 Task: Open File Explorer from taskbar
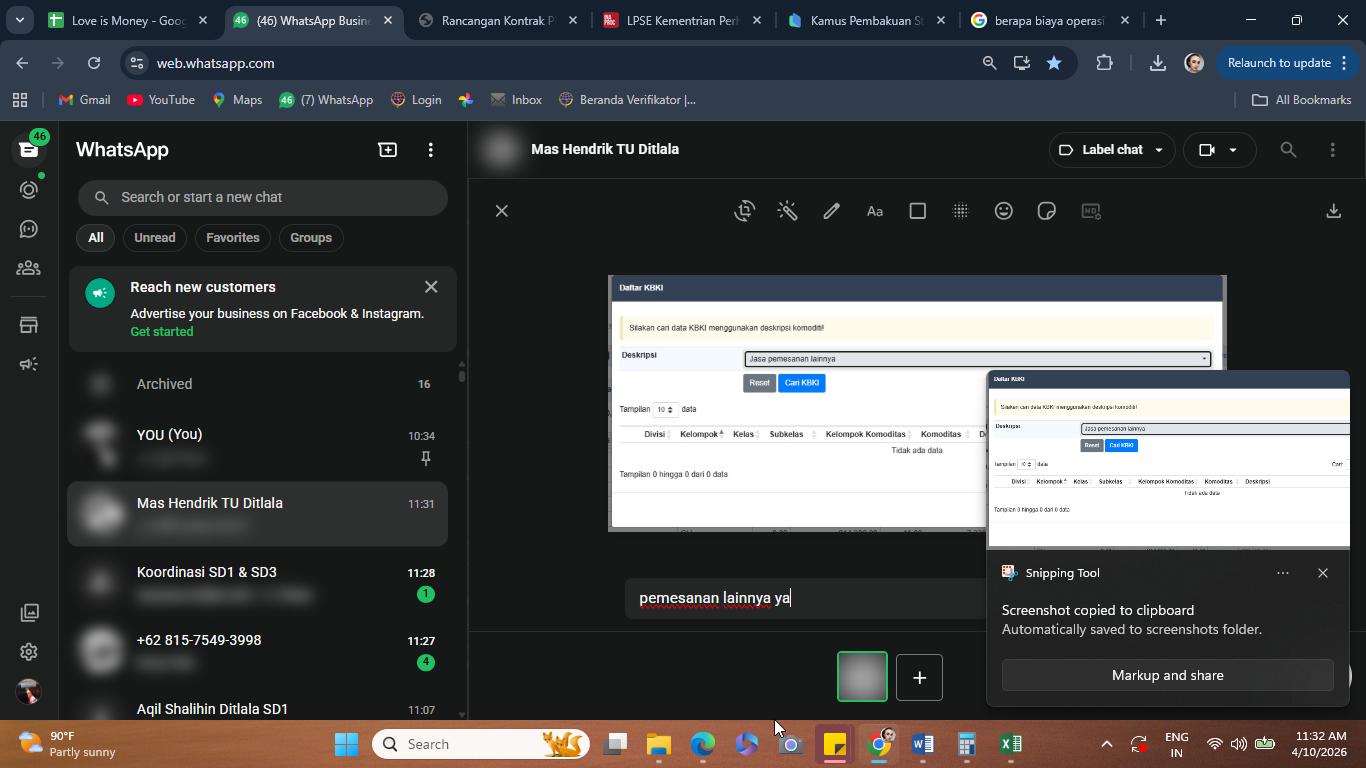click(658, 744)
